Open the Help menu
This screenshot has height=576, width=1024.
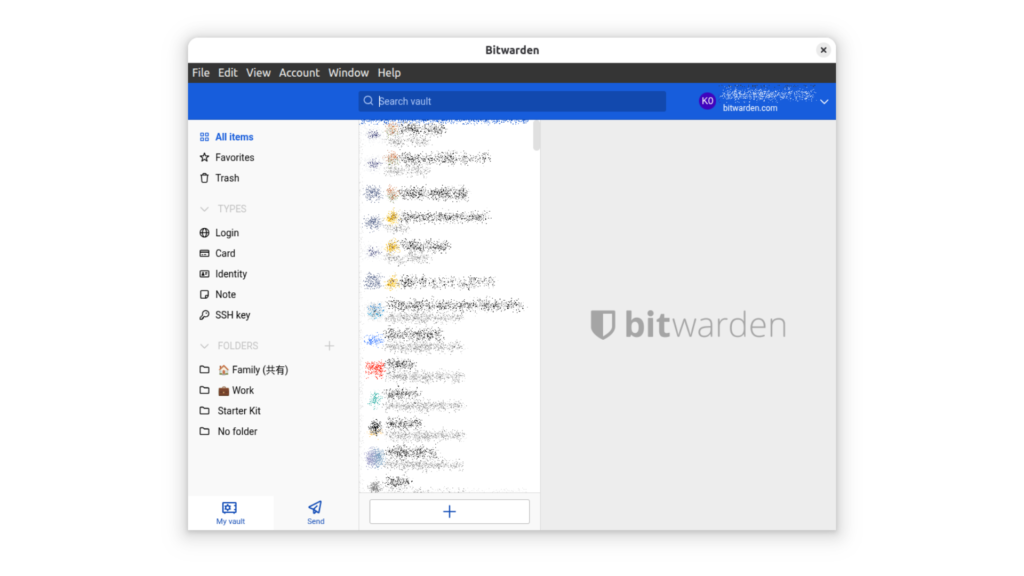click(389, 72)
